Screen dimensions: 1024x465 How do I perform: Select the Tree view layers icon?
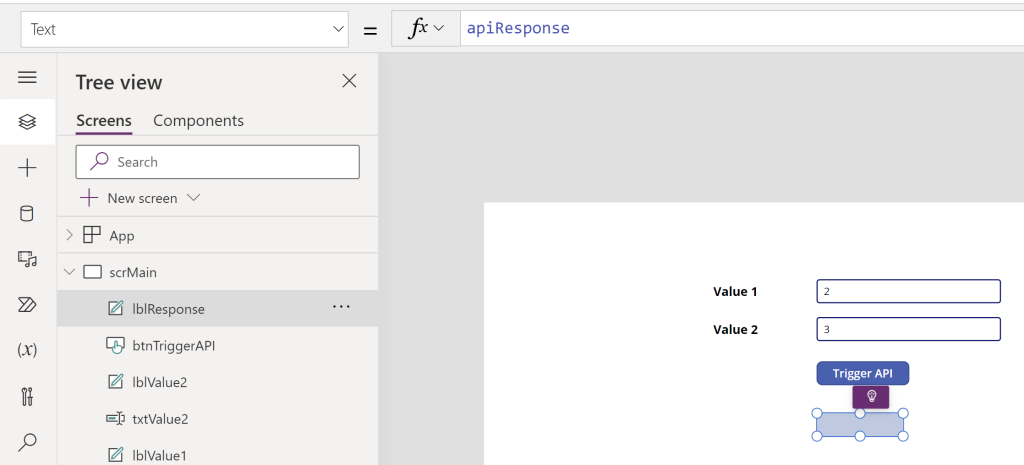[x=27, y=122]
